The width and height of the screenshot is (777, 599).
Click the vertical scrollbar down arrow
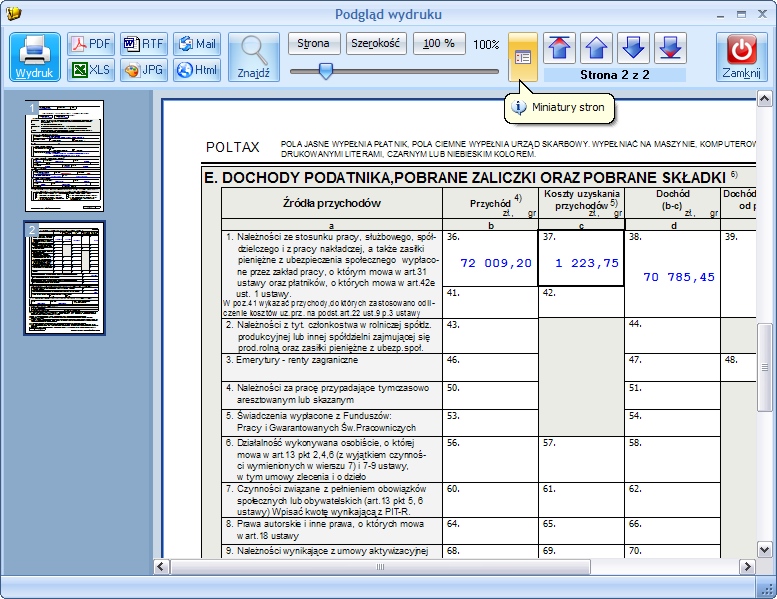[765, 549]
